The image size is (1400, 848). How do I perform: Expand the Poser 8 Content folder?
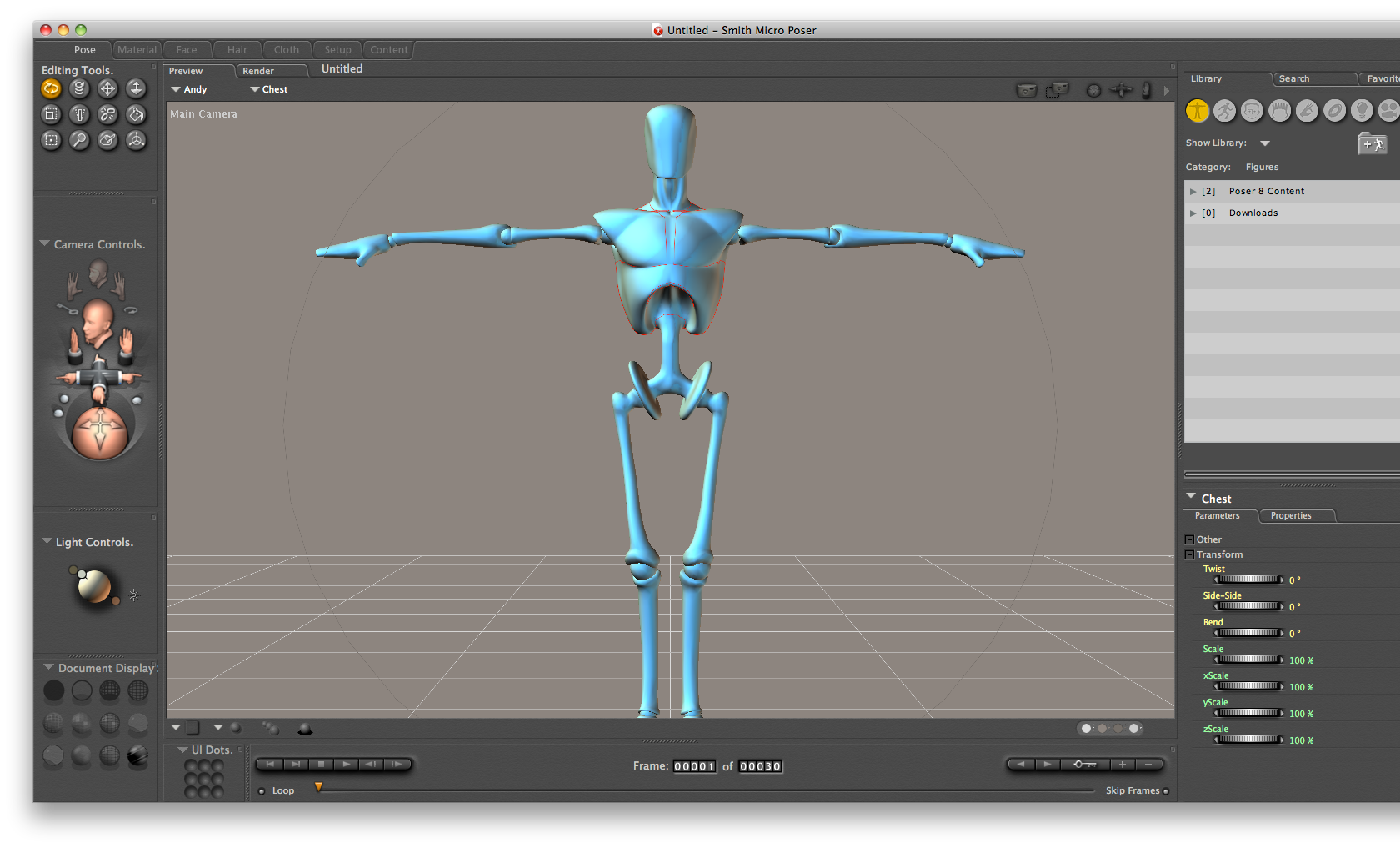tap(1192, 192)
